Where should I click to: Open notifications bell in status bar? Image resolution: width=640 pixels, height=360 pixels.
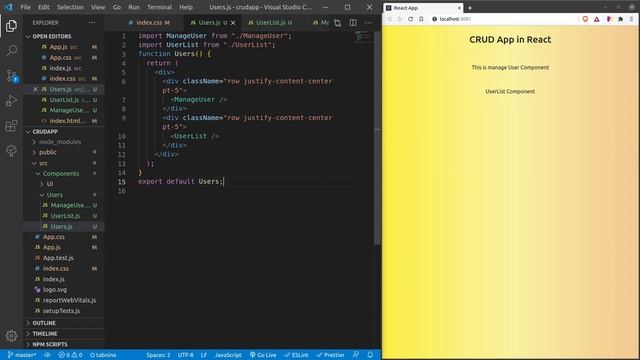[370, 355]
